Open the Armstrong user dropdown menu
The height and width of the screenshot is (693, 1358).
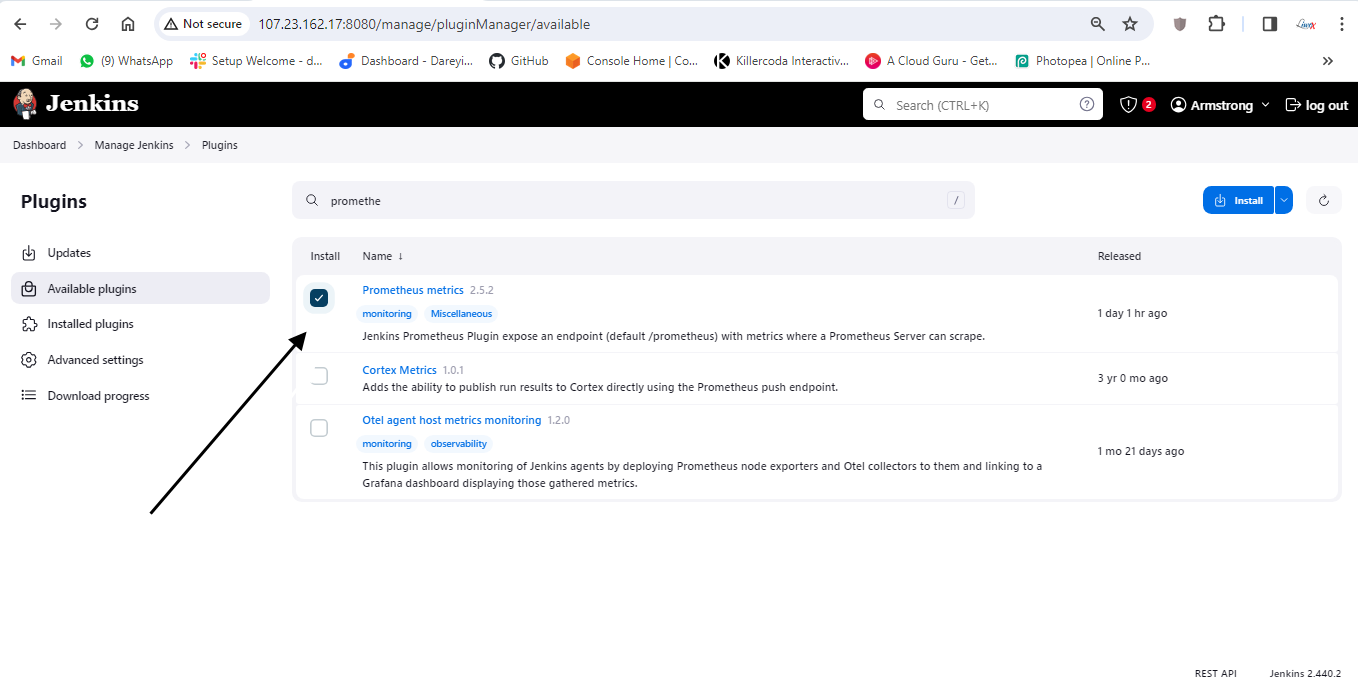click(1219, 105)
